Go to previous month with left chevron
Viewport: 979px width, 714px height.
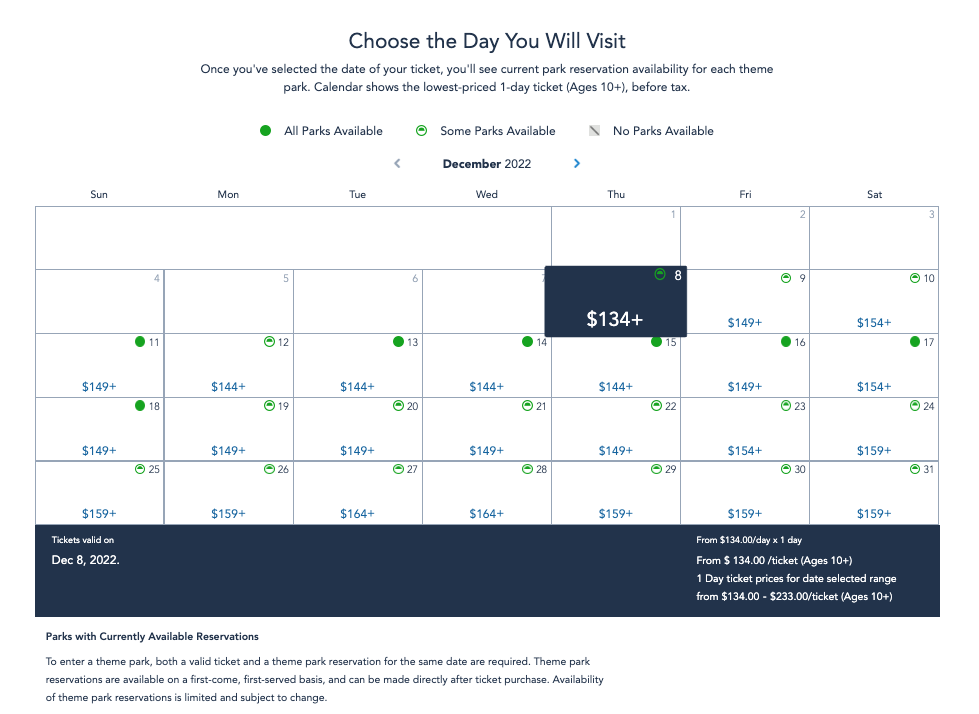coord(397,164)
